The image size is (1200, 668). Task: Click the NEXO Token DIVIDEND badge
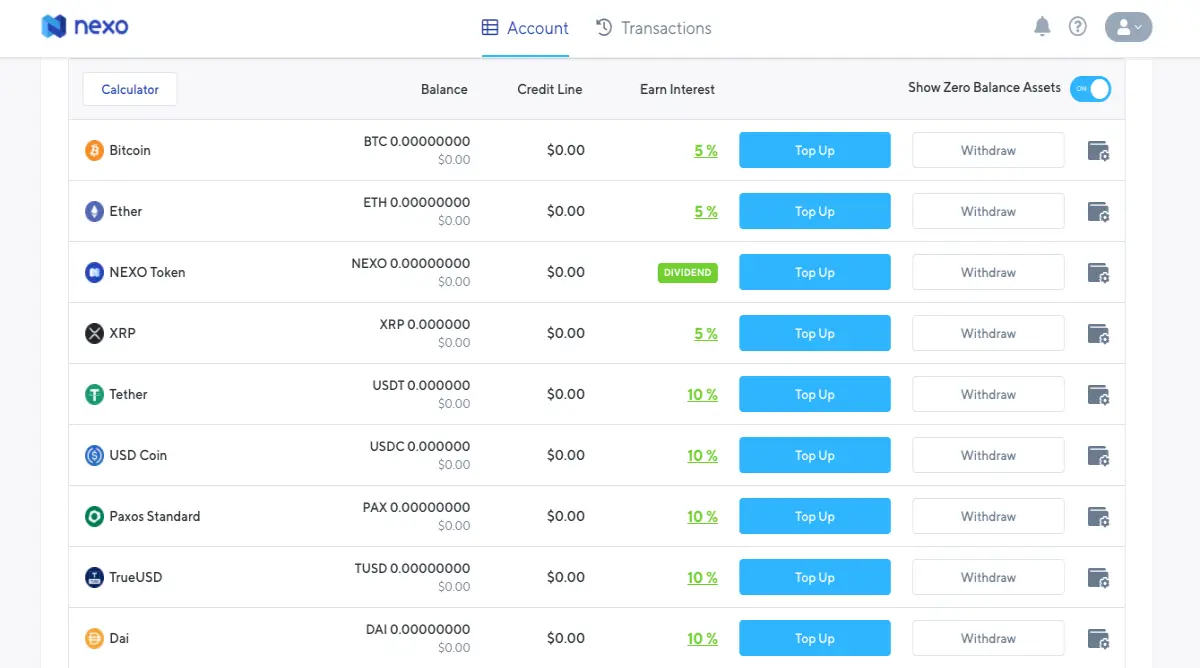[688, 272]
